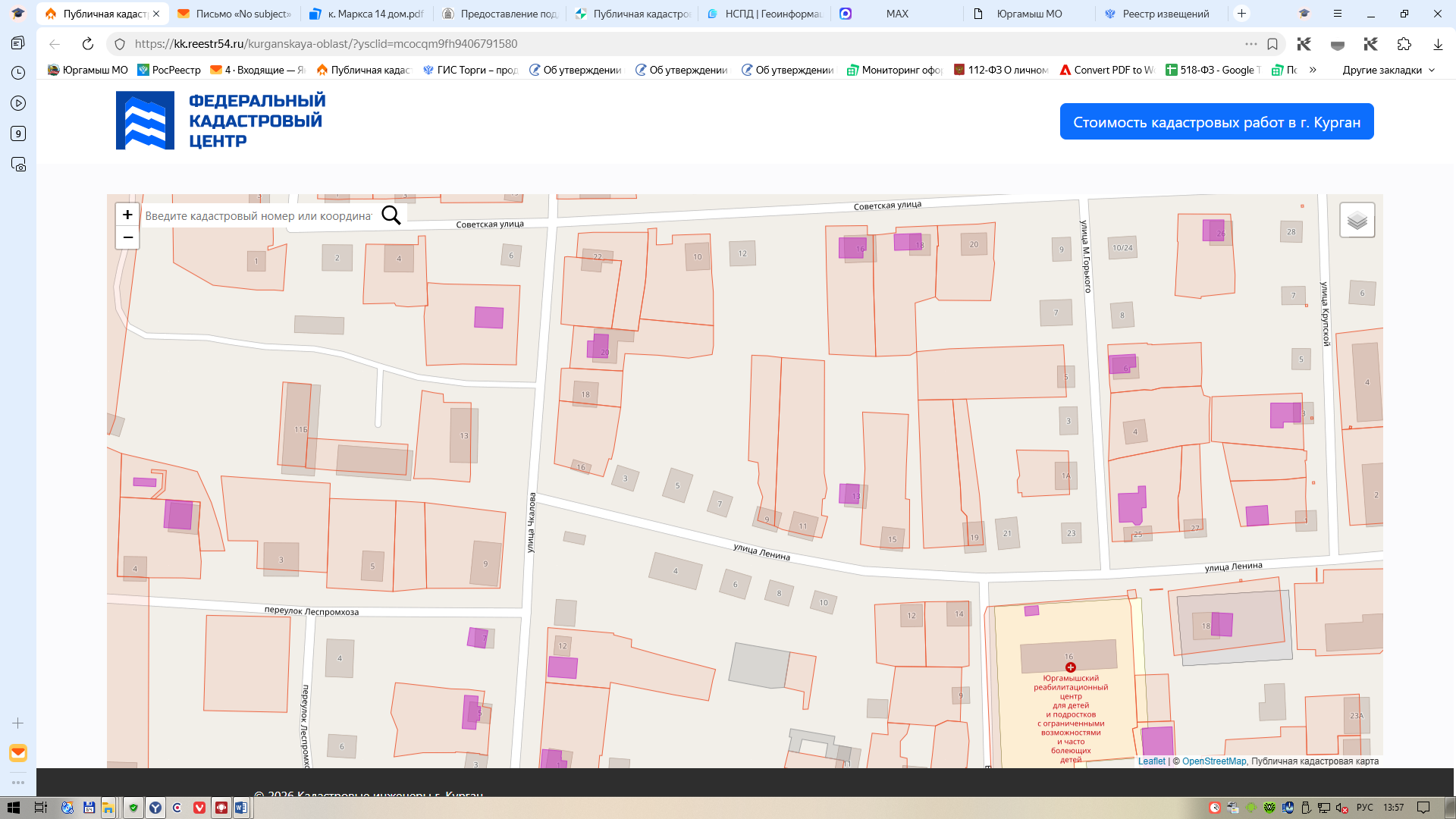
Task: Click the улица Чкалова street label
Action: pos(532,522)
